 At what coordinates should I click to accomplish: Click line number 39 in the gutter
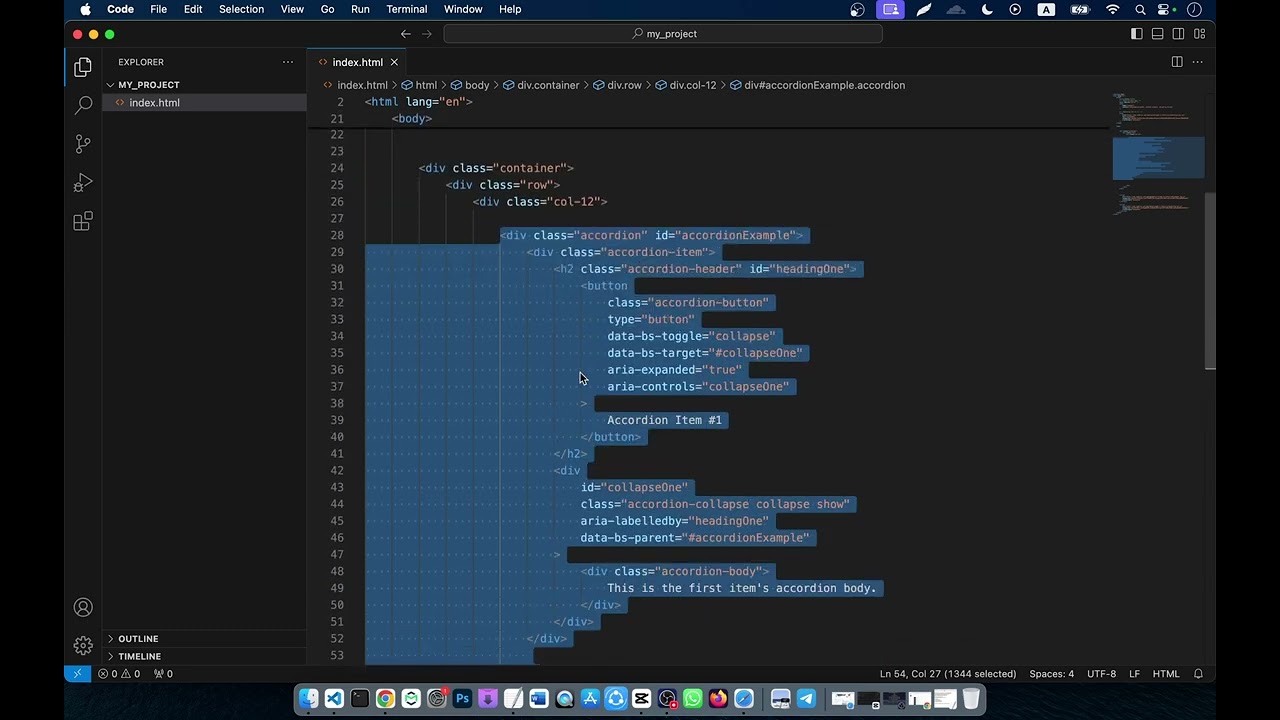point(337,420)
